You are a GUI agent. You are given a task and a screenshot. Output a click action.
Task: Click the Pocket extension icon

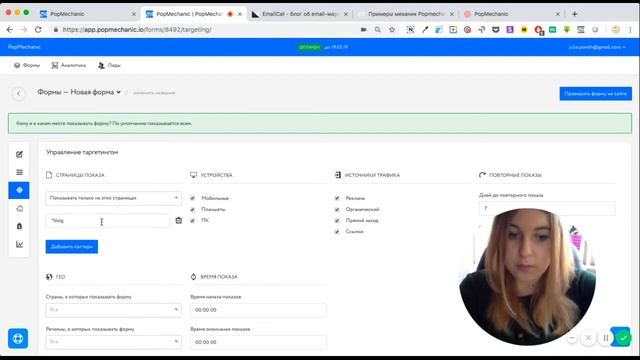(496, 29)
